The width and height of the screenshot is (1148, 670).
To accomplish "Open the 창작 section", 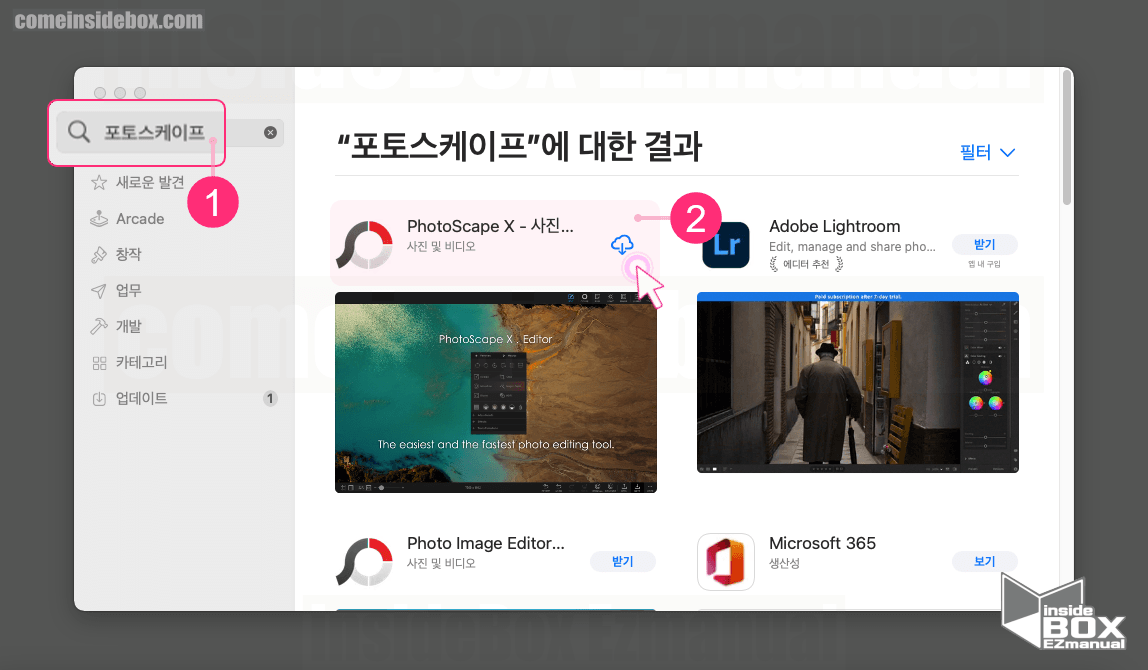I will tap(128, 254).
